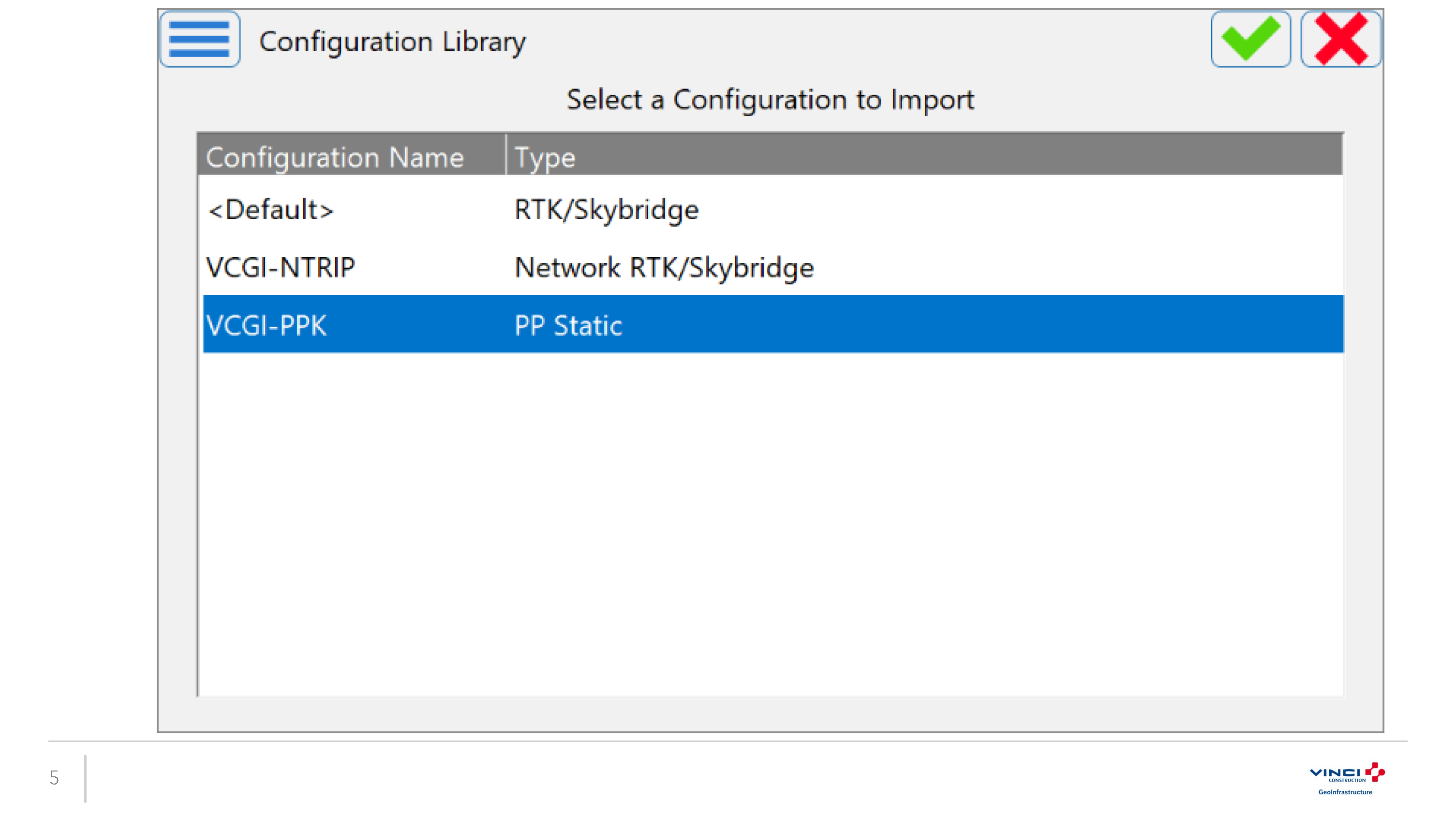
Task: Open the hamburger menu icon
Action: [x=200, y=39]
